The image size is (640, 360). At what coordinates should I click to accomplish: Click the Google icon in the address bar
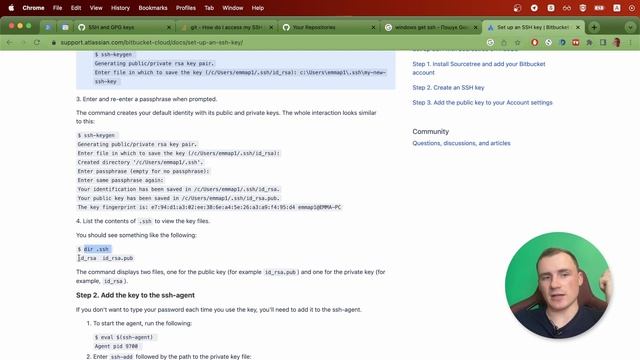[x=490, y=42]
